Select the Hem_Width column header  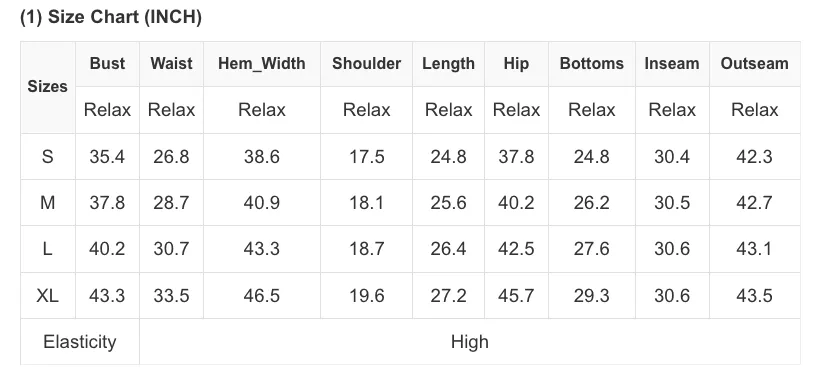coord(262,63)
